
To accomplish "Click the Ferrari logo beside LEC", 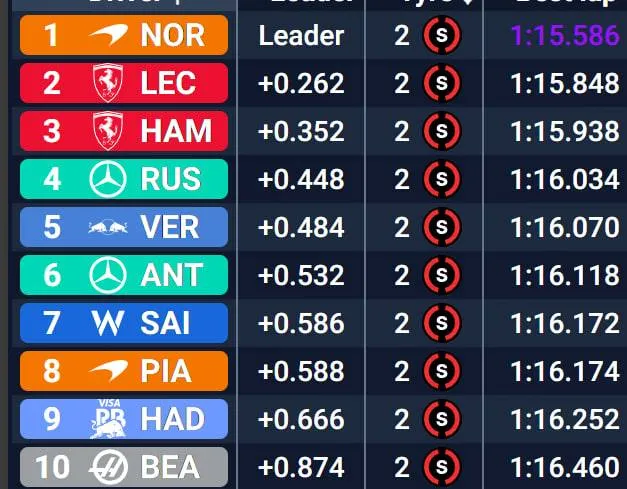I will tap(107, 83).
